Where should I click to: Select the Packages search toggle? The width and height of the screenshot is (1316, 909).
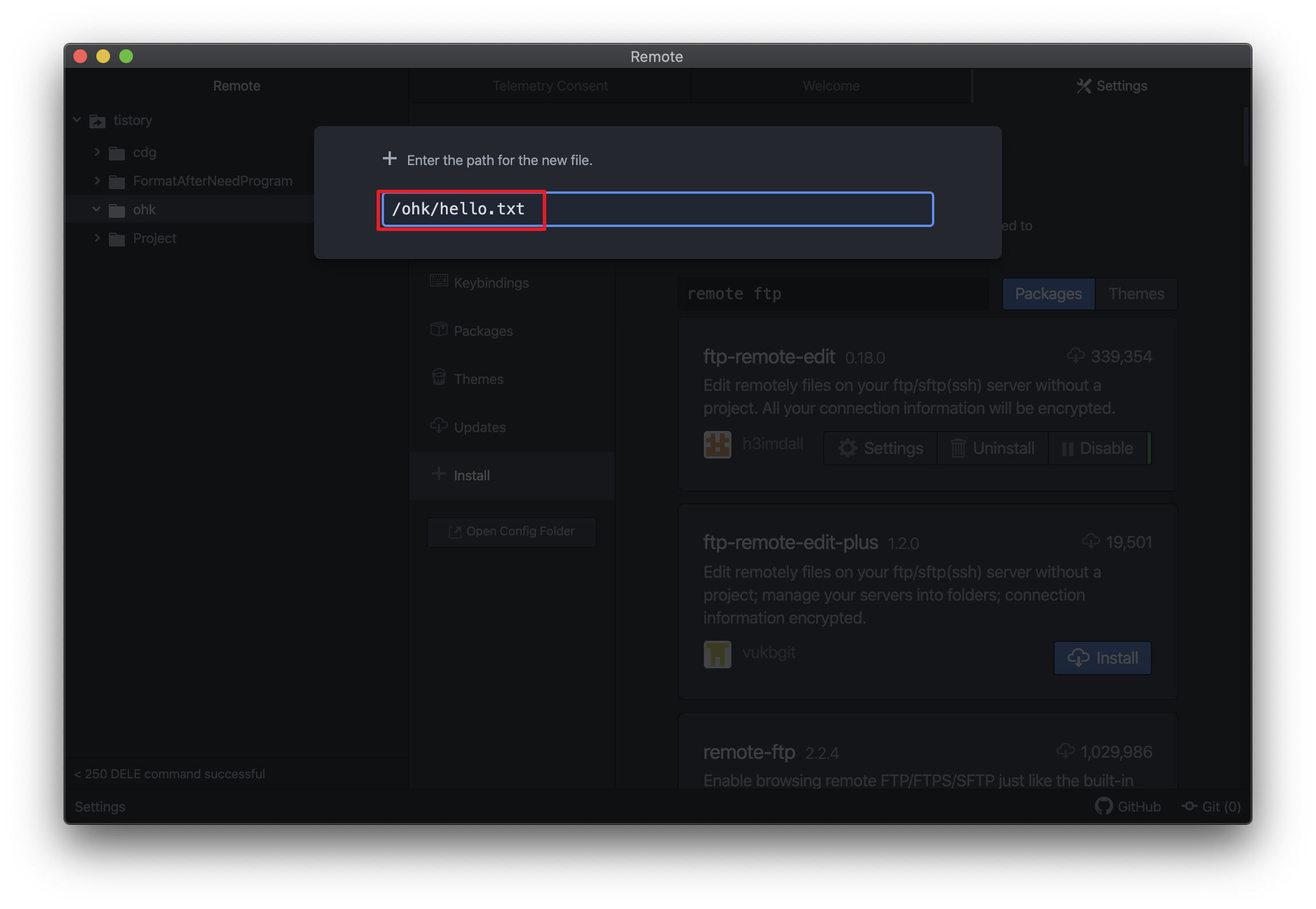[1048, 294]
